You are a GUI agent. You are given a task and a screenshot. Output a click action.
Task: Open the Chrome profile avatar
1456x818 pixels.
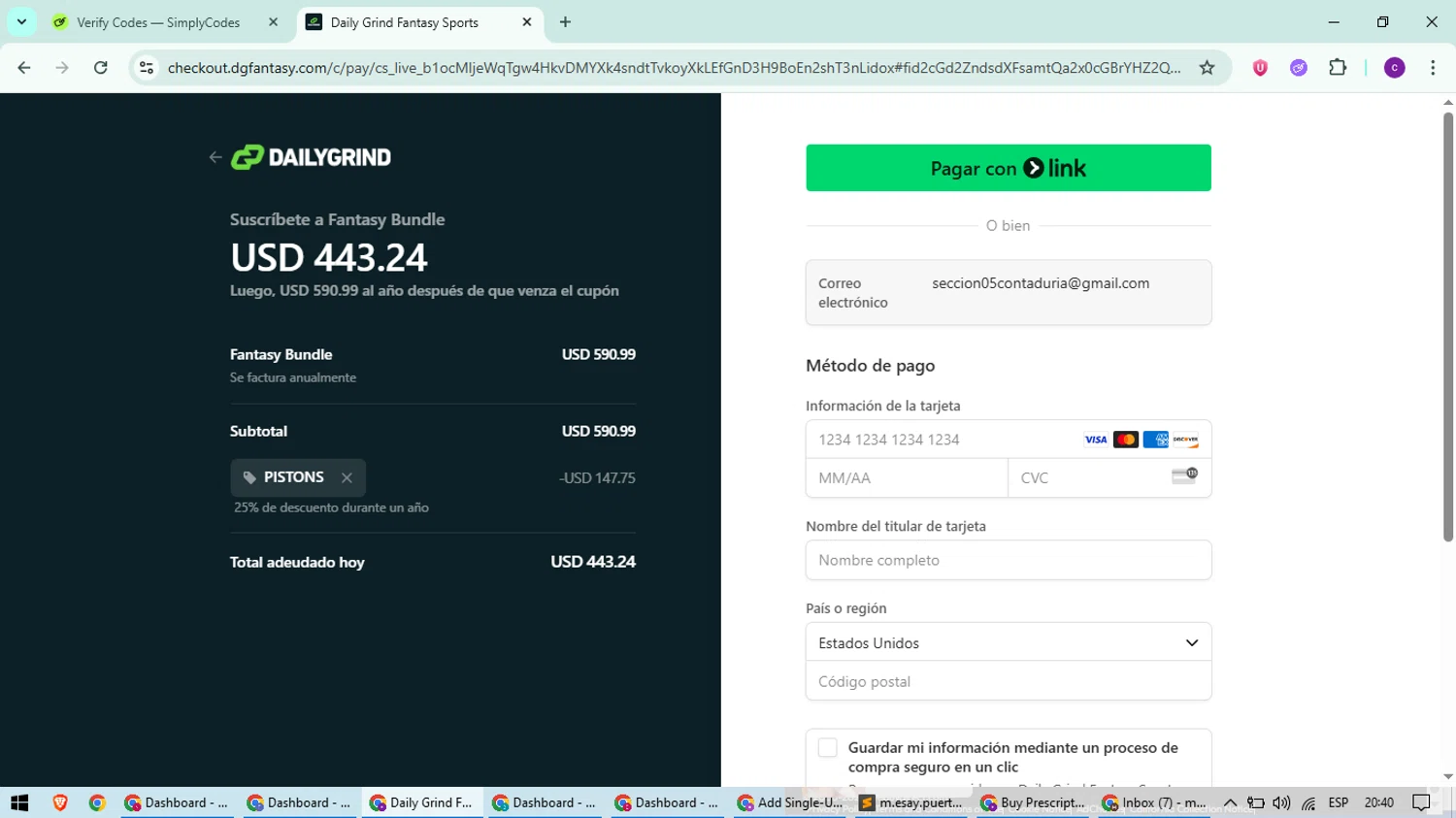coord(1395,67)
